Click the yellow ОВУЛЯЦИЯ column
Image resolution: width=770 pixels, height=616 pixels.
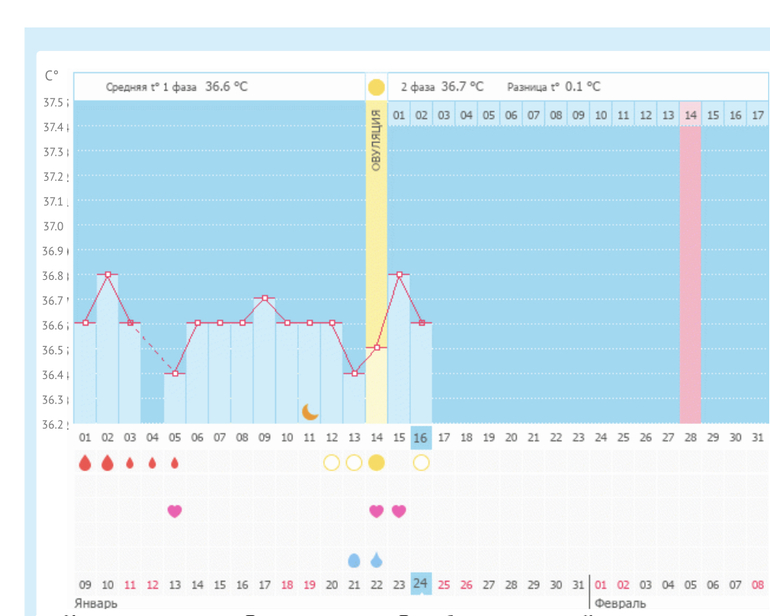pos(376,250)
